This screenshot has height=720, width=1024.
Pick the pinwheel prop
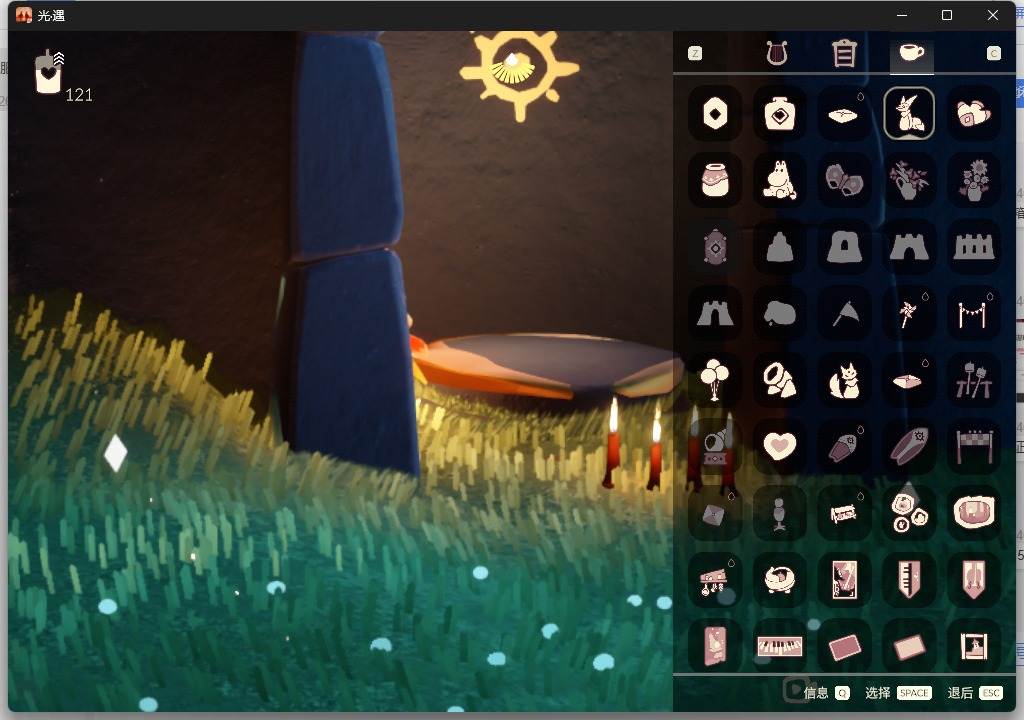(909, 314)
